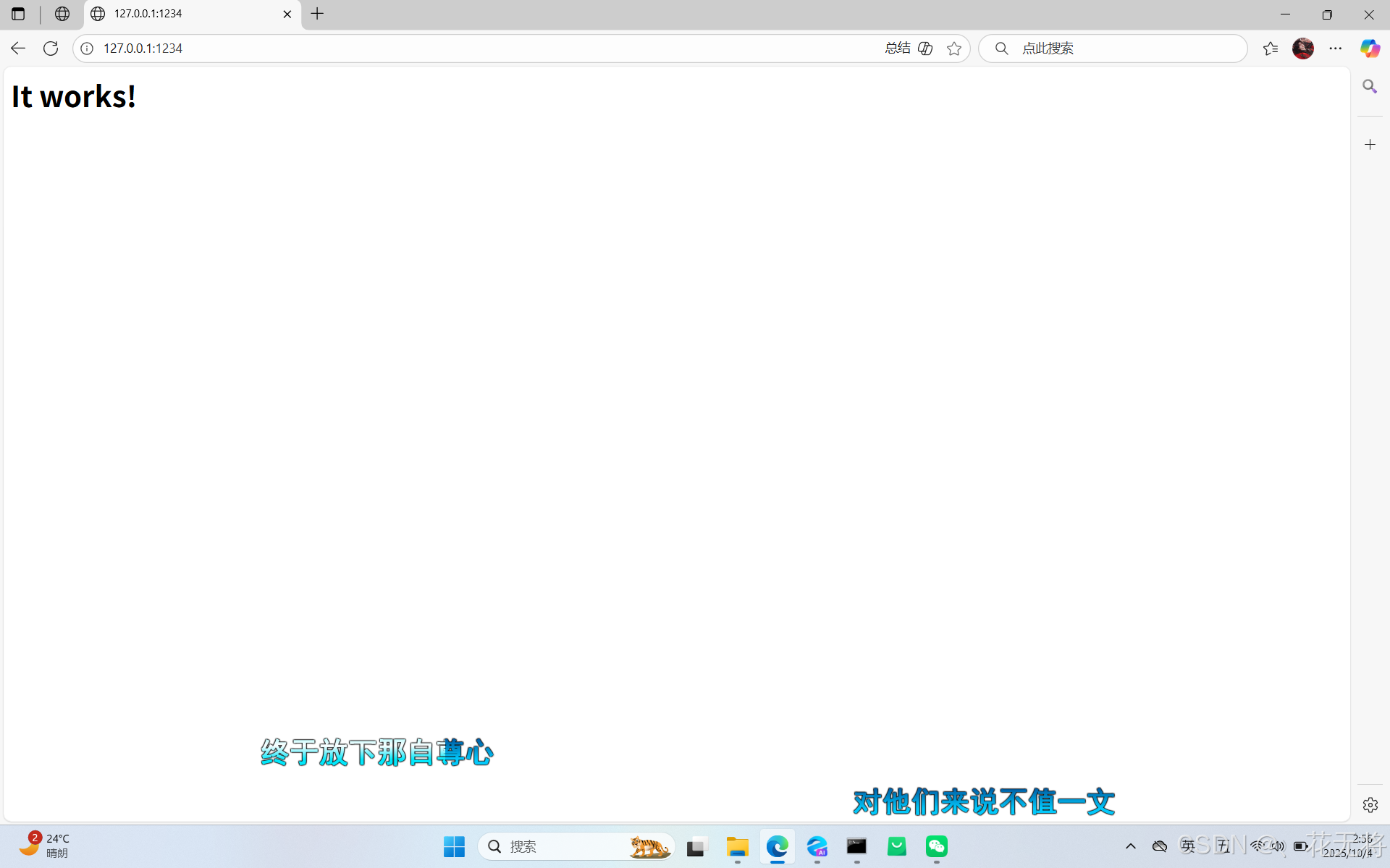Image resolution: width=1390 pixels, height=868 pixels.
Task: Open a new browser tab
Action: (317, 14)
